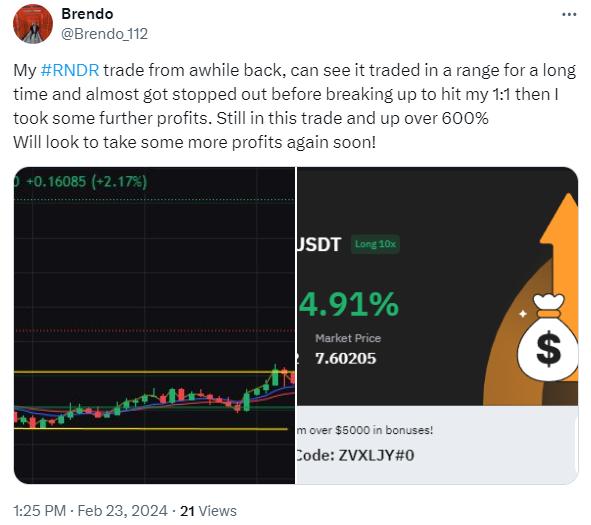Open the USDT PnL card image

click(437, 325)
